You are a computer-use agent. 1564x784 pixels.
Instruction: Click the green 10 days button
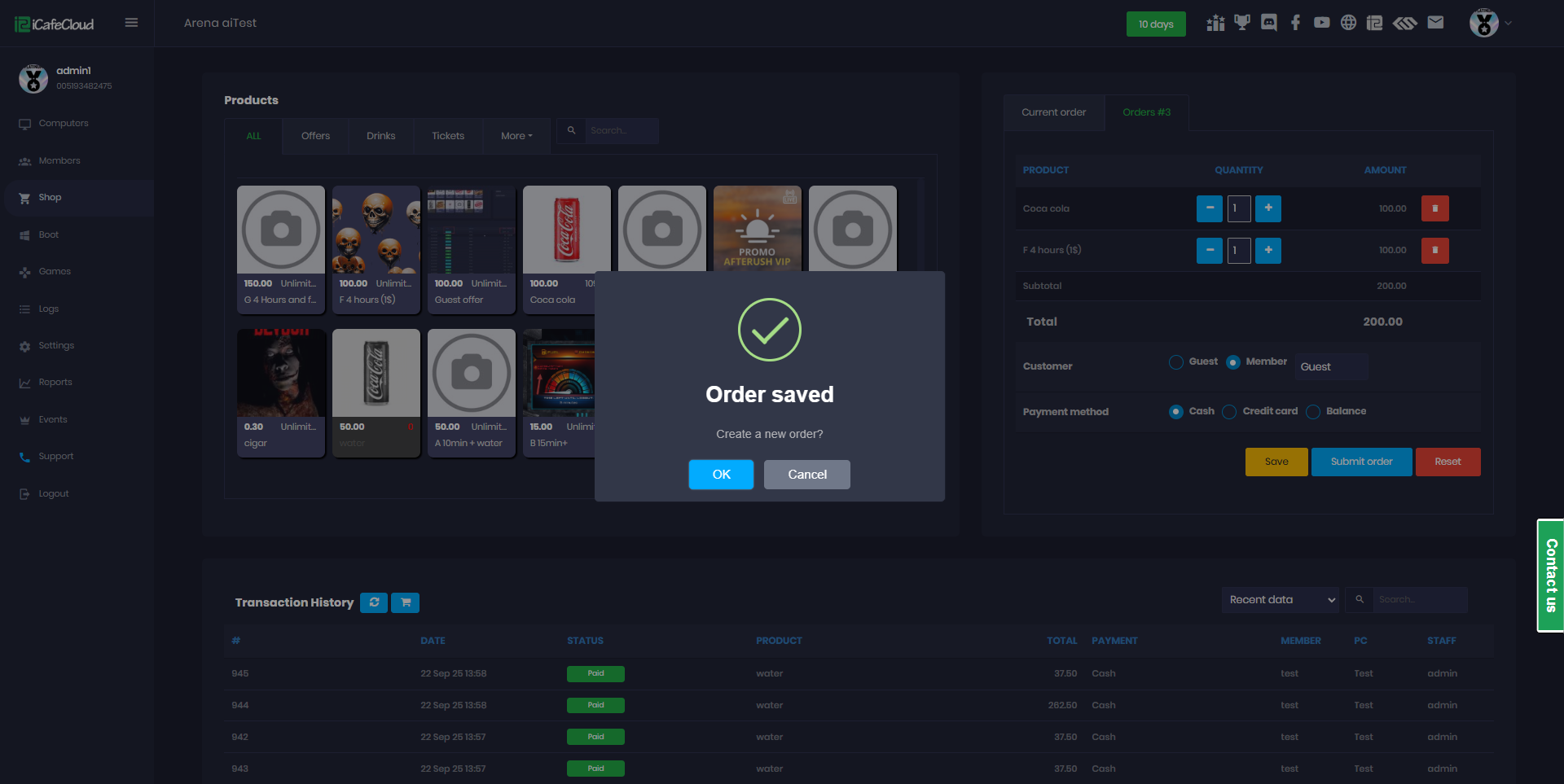pos(1156,24)
